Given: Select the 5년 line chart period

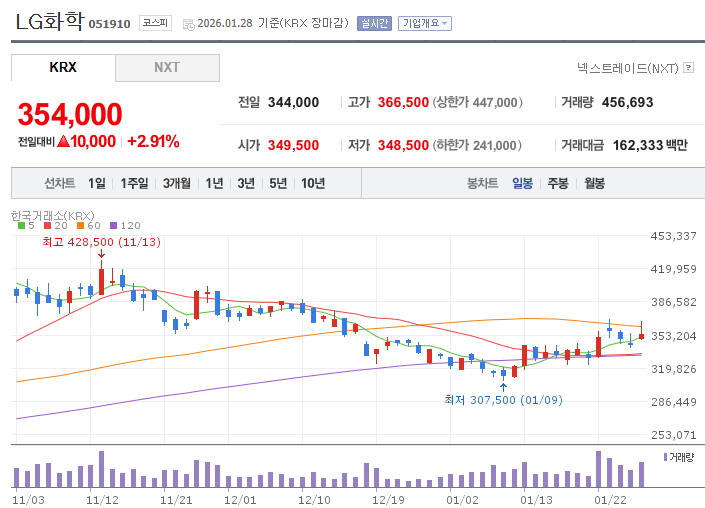Looking at the screenshot, I should [278, 183].
